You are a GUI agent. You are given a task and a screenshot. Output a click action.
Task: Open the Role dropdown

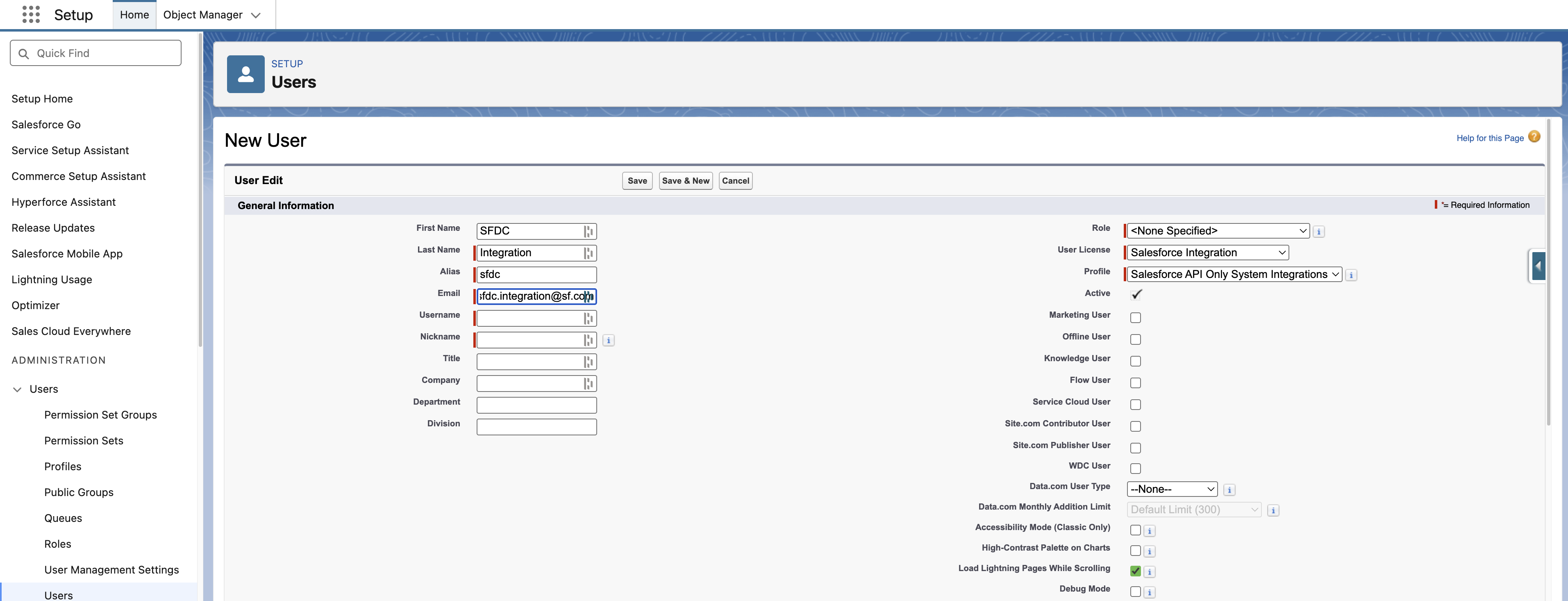[x=1217, y=231]
